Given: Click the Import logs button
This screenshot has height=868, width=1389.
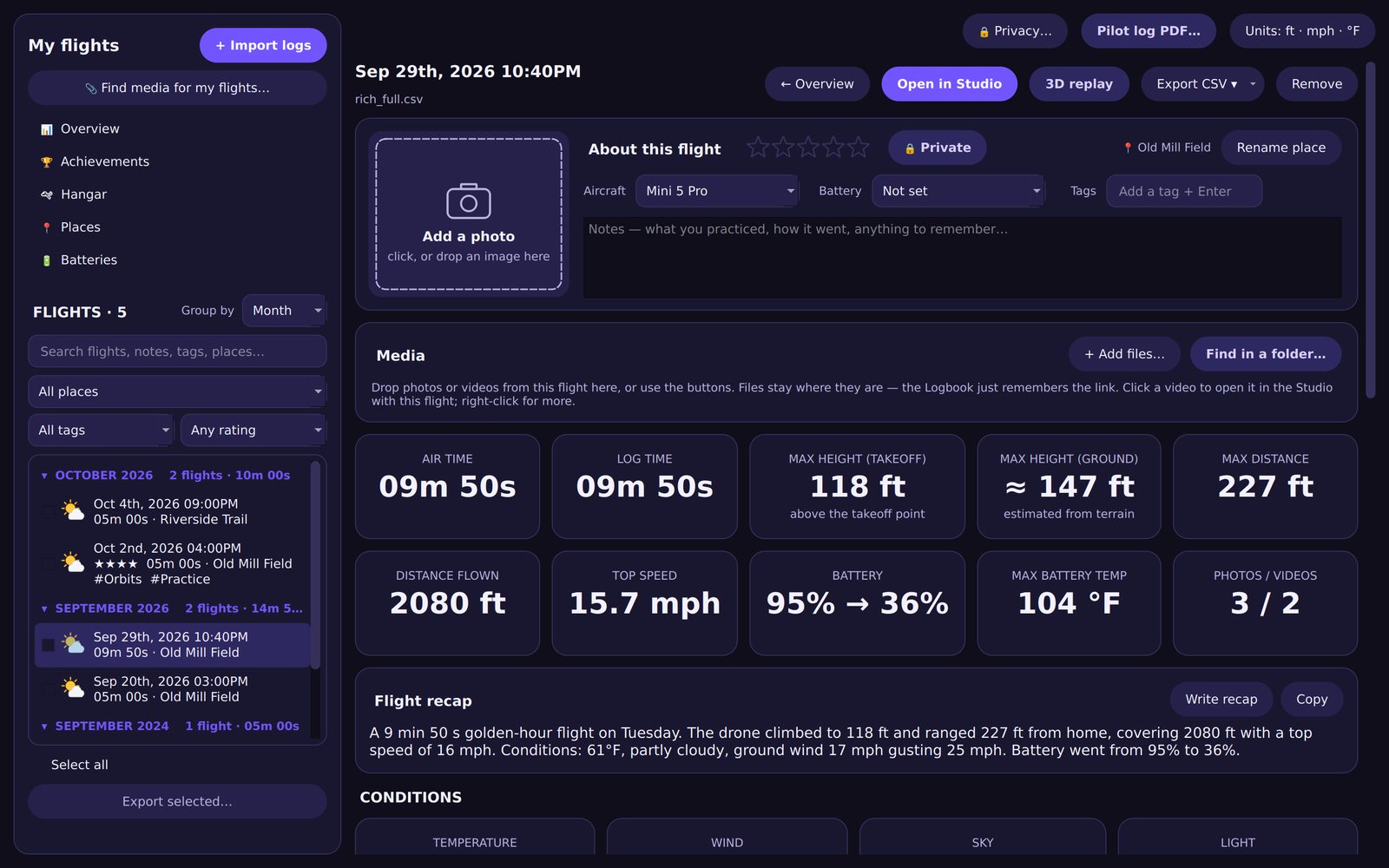Looking at the screenshot, I should tap(263, 45).
